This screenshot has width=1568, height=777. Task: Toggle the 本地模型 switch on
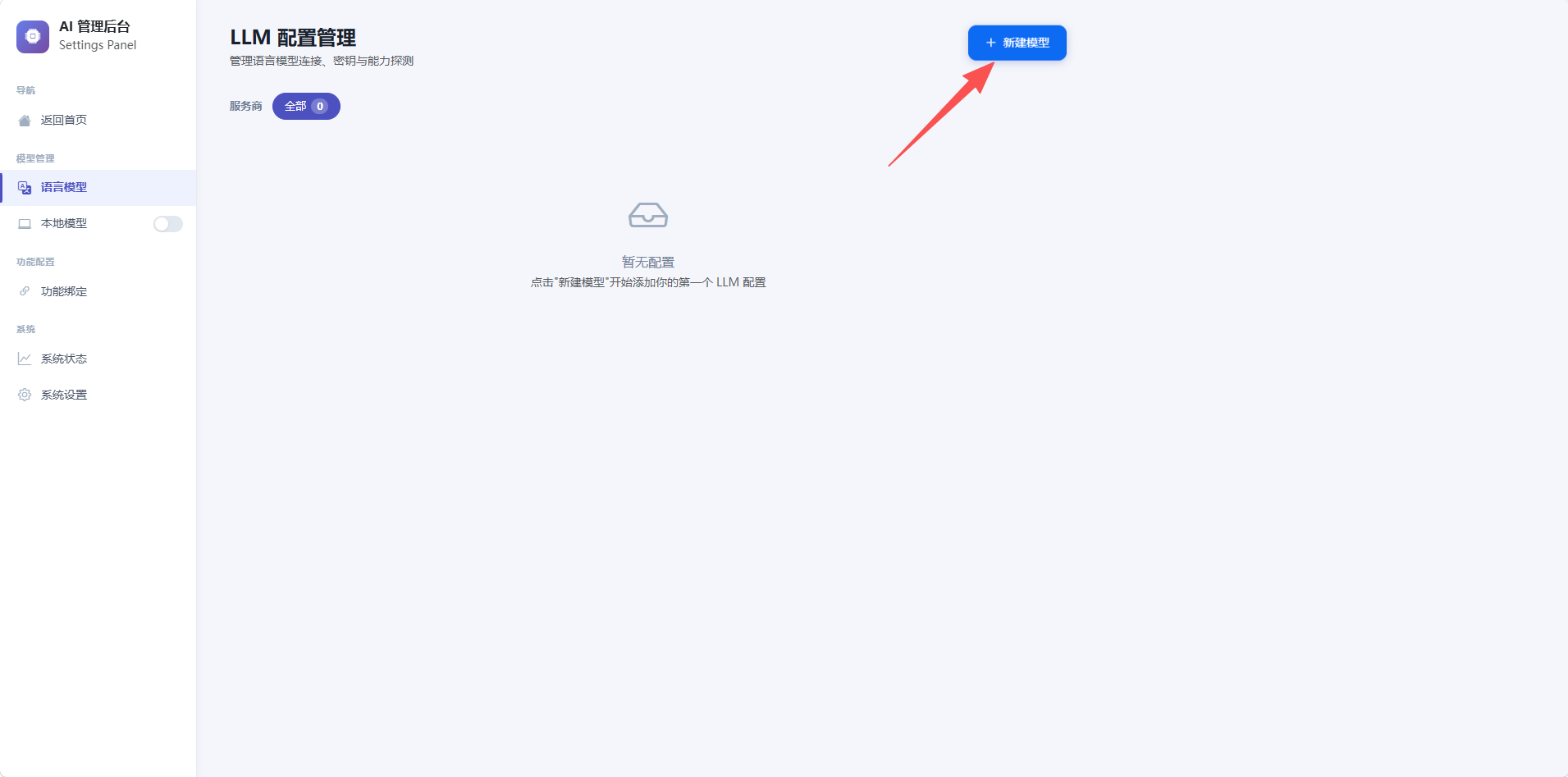(168, 224)
